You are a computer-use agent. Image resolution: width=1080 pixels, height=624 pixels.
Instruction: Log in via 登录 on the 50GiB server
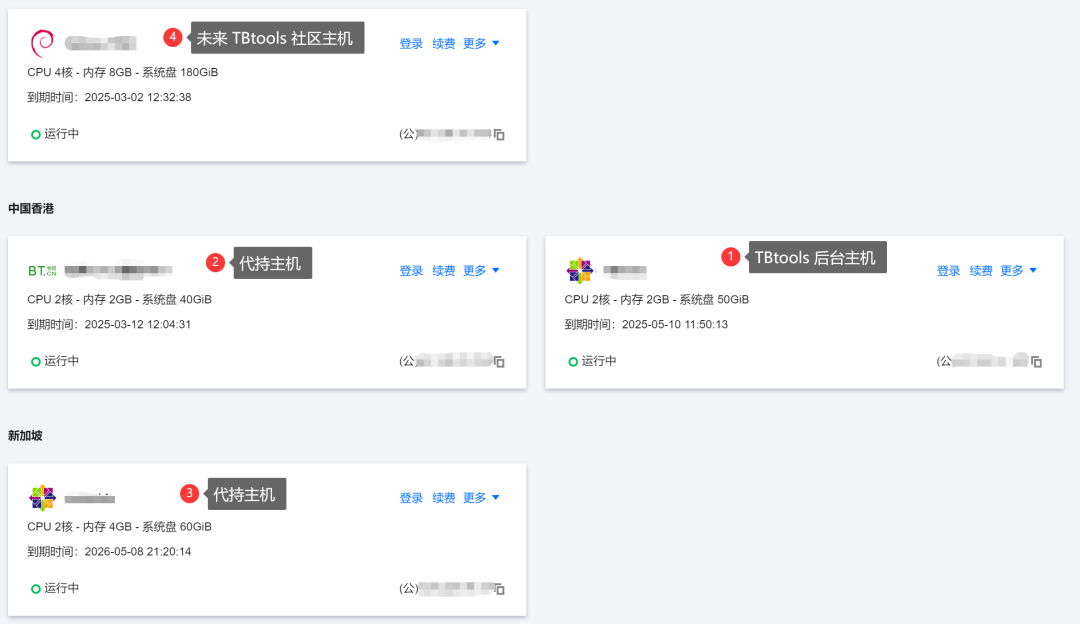[948, 271]
